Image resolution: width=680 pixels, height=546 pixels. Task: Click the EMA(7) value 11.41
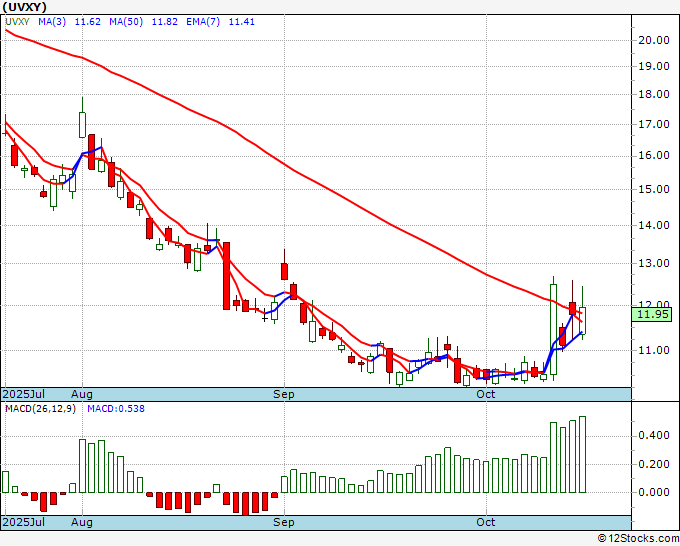click(242, 22)
